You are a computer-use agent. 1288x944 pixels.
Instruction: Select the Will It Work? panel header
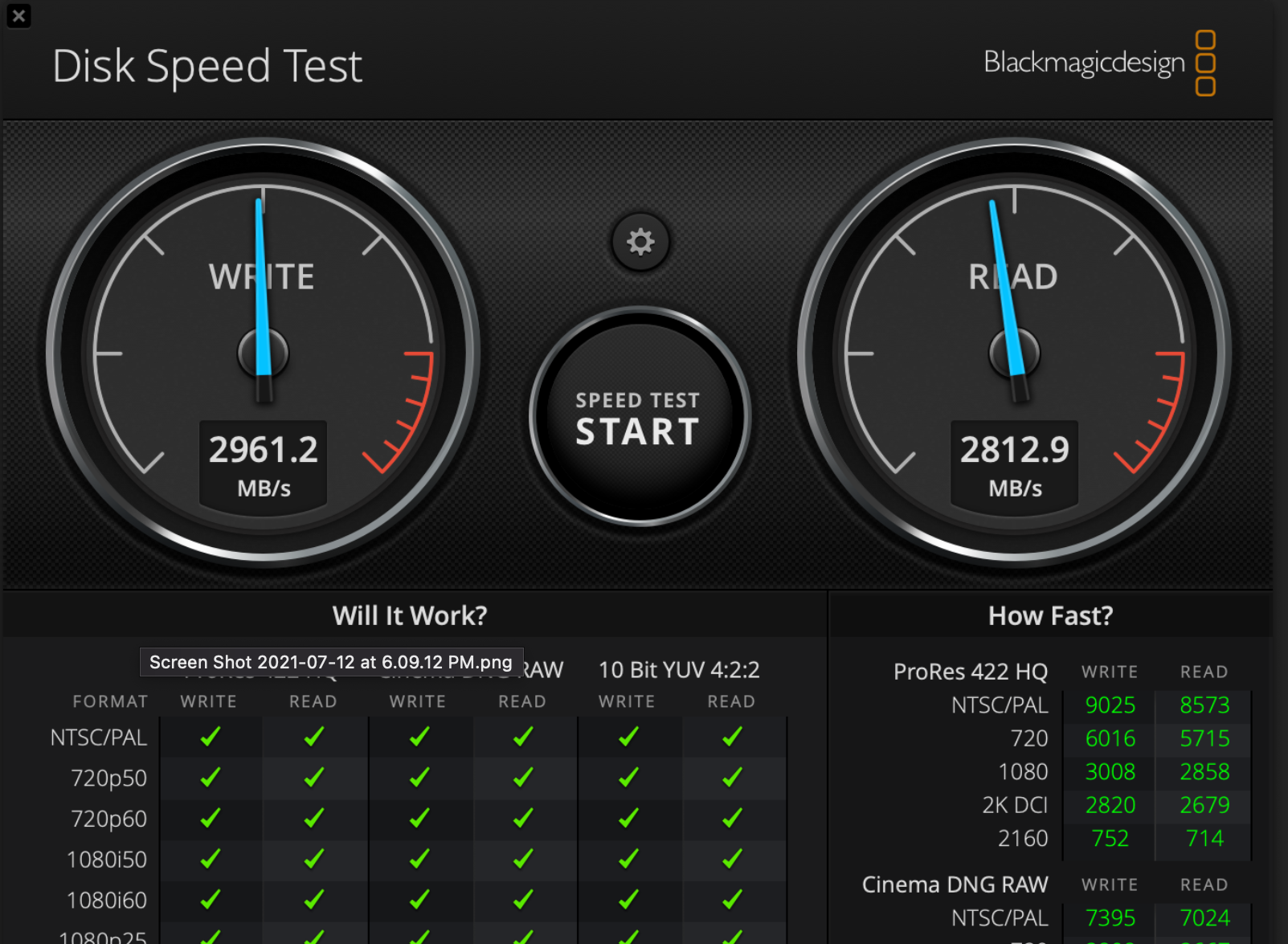(409, 615)
